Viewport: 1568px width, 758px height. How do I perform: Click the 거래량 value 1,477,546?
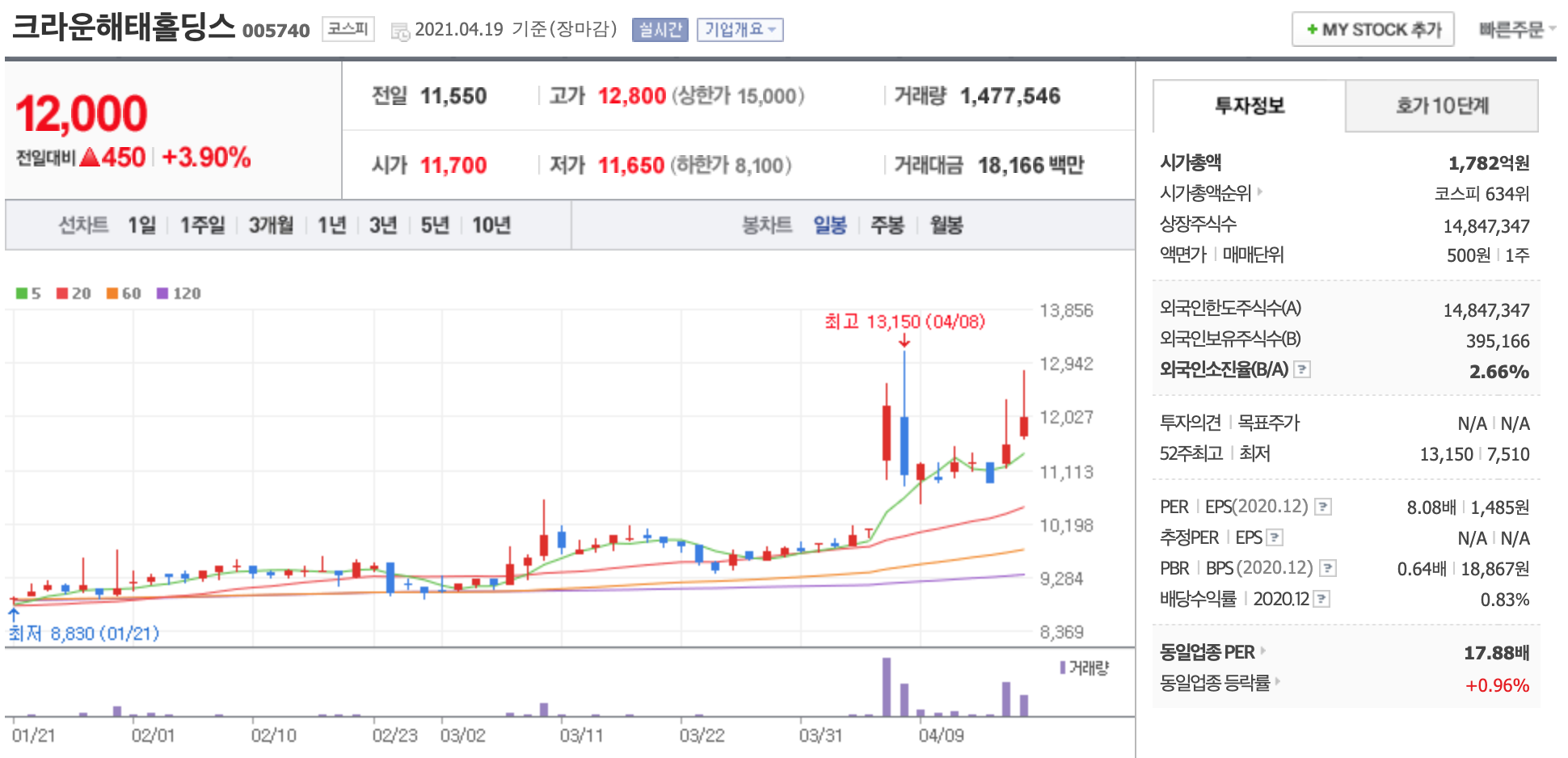[1010, 96]
